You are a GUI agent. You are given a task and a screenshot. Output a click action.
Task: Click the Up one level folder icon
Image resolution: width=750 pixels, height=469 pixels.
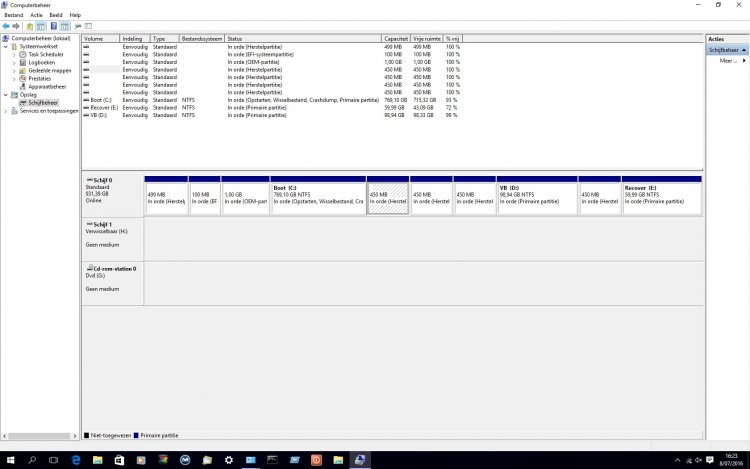[30, 26]
